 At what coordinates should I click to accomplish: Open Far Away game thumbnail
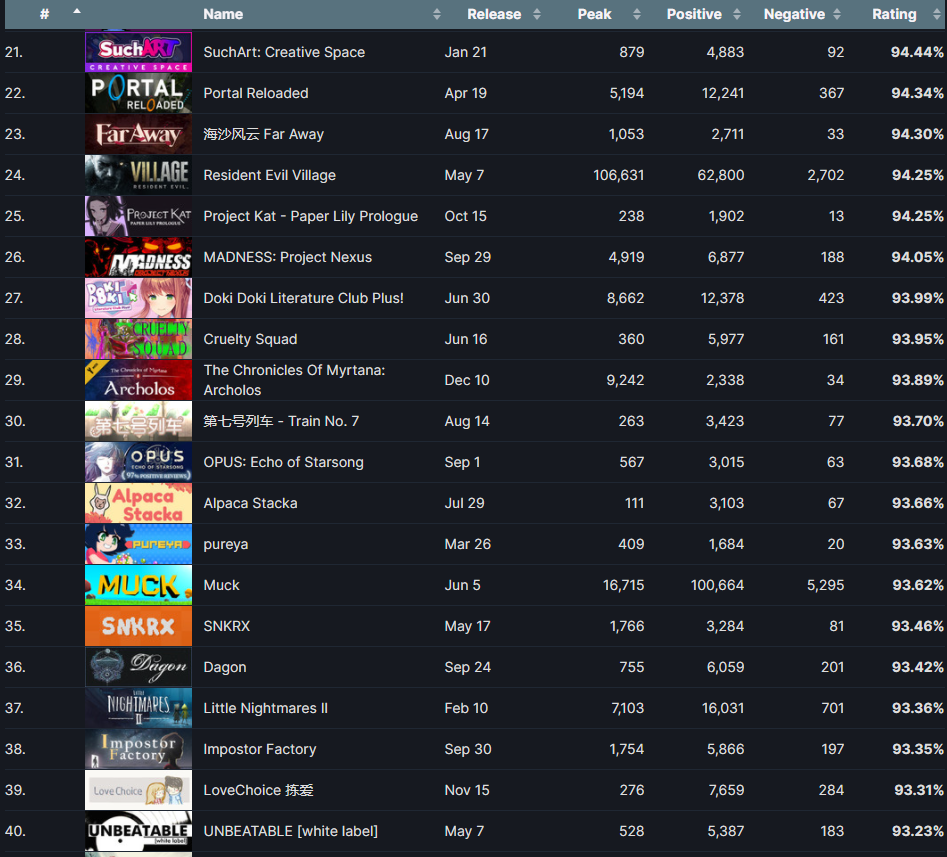pyautogui.click(x=138, y=134)
